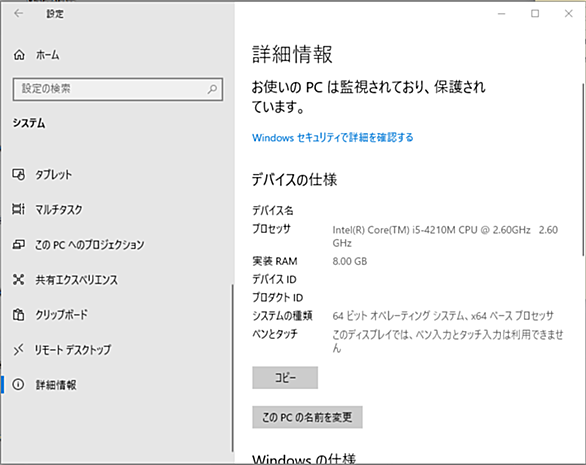Focus the 設定の検索 search field
The width and height of the screenshot is (586, 465).
point(118,89)
